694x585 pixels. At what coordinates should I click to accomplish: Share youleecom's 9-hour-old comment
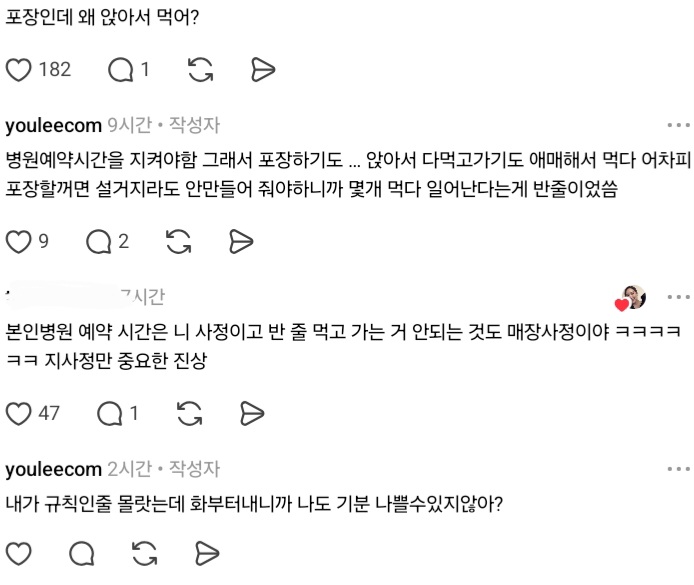tap(240, 241)
